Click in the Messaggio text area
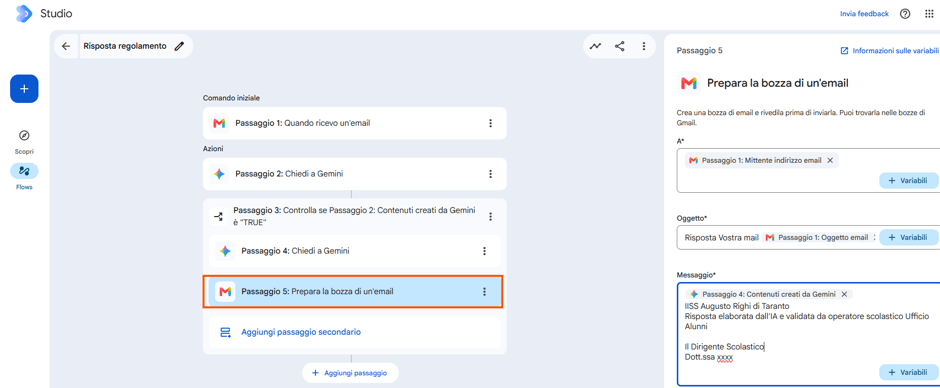 click(808, 334)
